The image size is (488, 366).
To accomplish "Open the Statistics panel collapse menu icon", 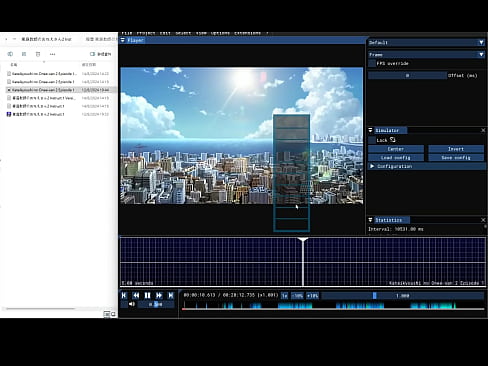I will 370,220.
